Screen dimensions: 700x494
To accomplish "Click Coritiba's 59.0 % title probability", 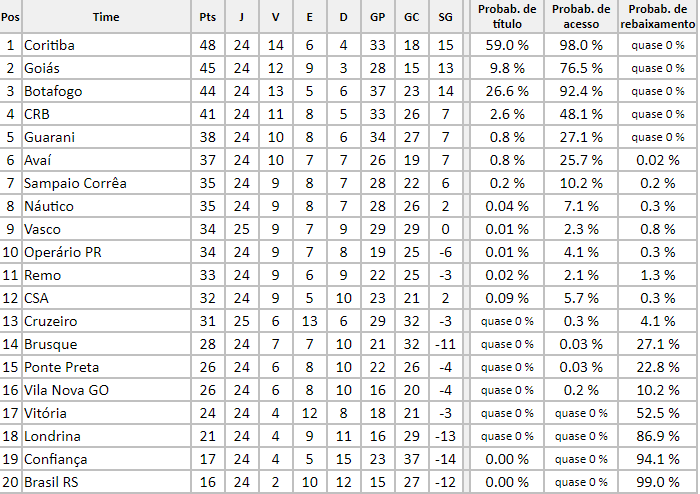I will 507,45.
